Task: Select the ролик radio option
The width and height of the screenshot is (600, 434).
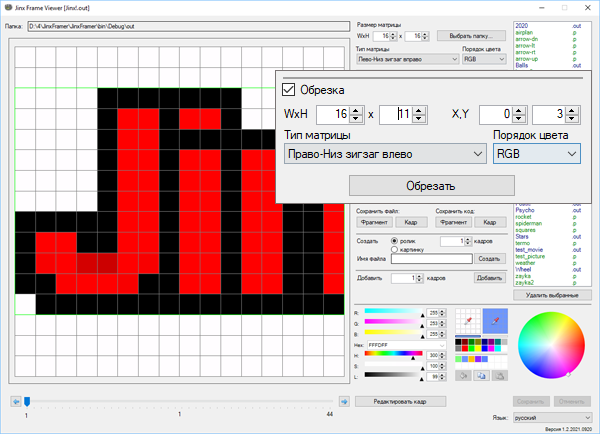Action: [394, 241]
